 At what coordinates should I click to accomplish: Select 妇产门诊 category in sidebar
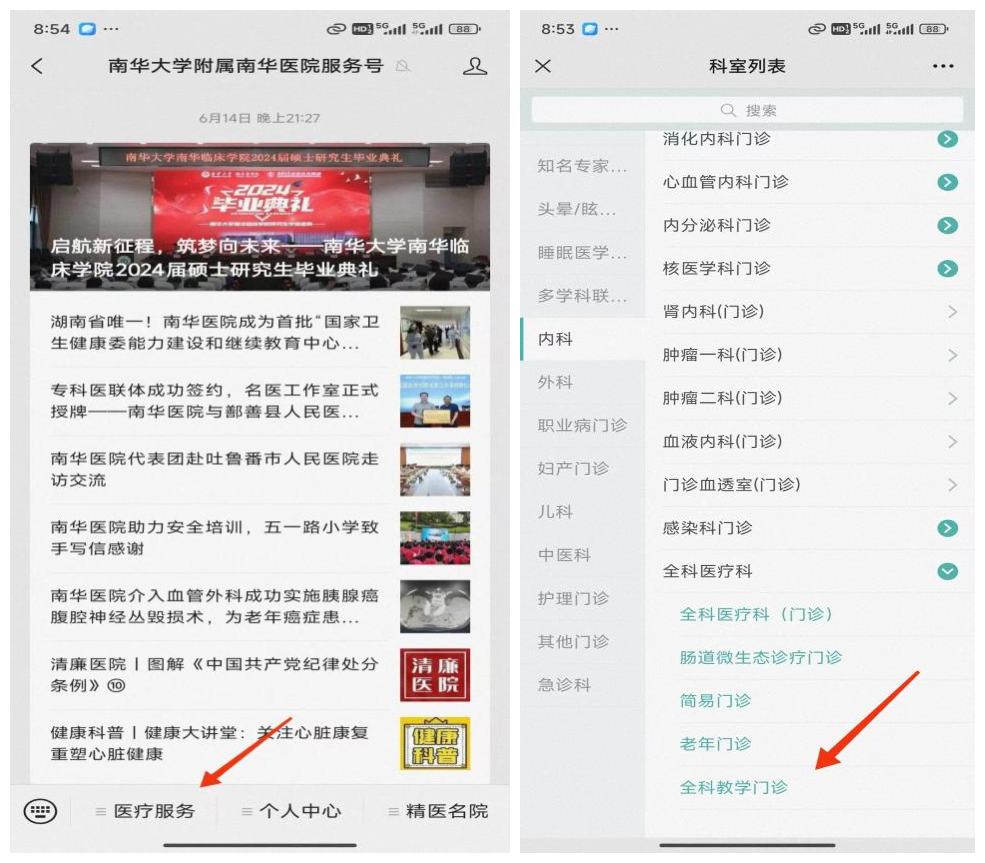point(582,469)
